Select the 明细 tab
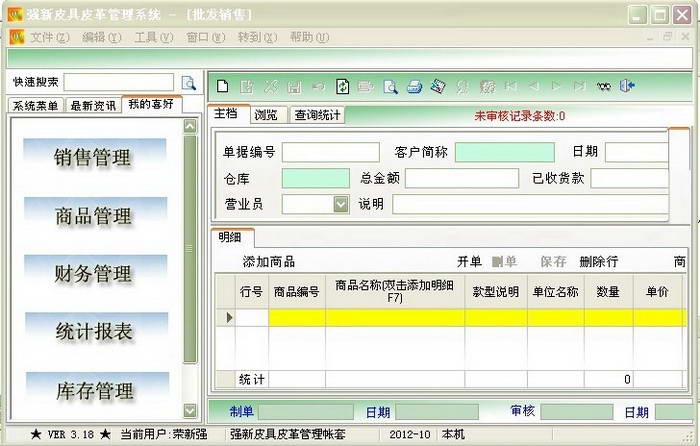This screenshot has width=700, height=446. point(232,237)
